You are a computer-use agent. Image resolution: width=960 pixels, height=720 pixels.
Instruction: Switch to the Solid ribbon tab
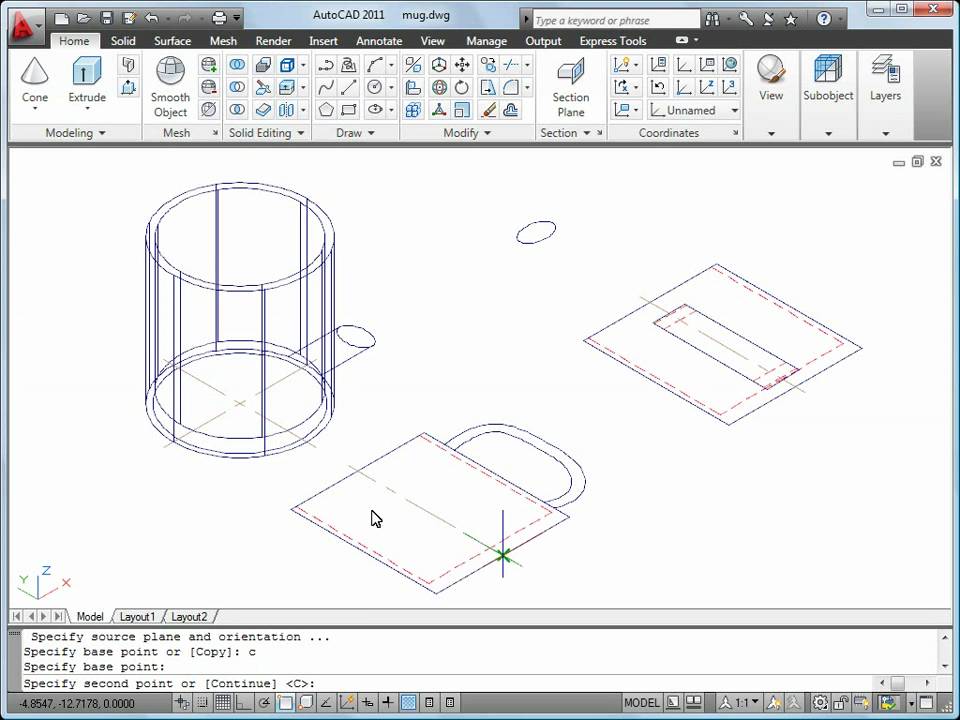click(122, 41)
